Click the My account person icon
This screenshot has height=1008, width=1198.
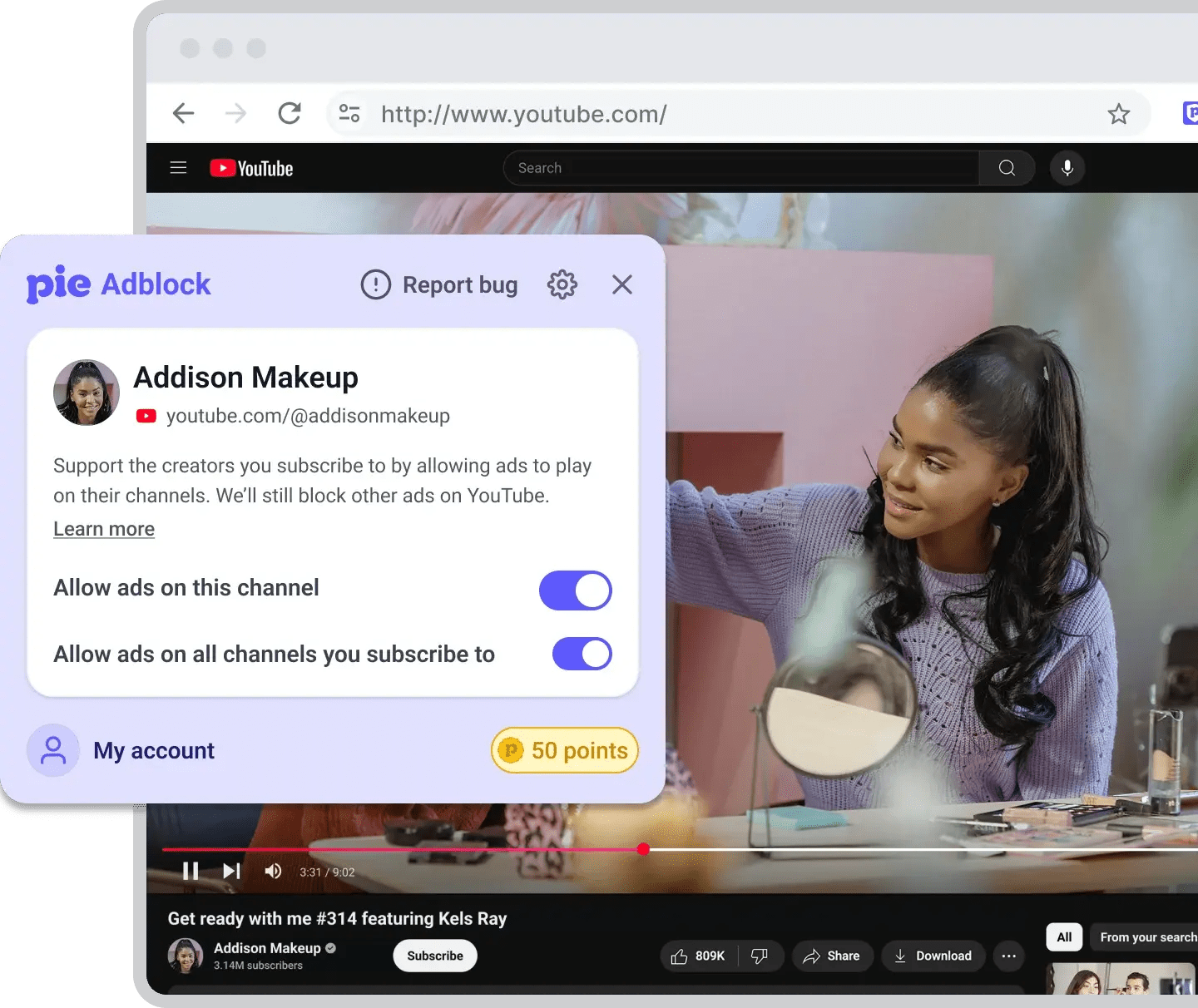tap(52, 750)
